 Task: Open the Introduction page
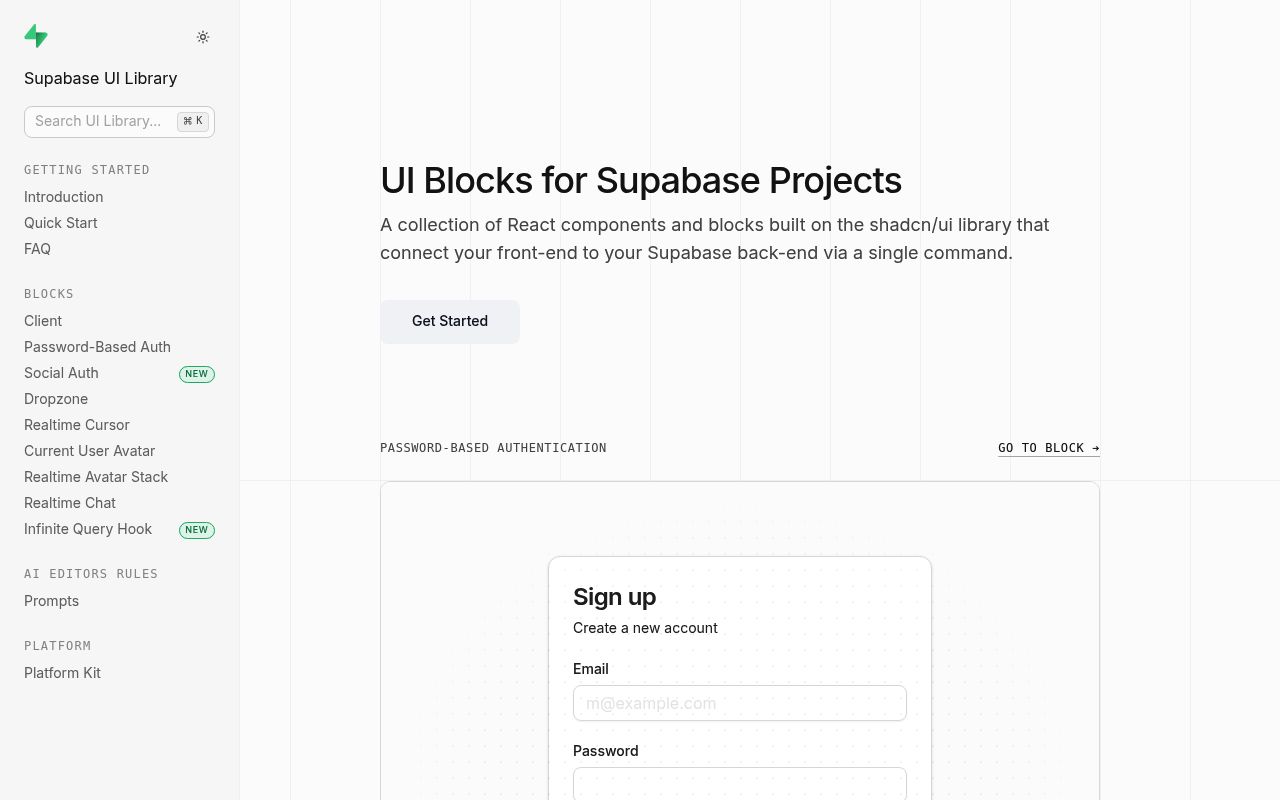63,197
